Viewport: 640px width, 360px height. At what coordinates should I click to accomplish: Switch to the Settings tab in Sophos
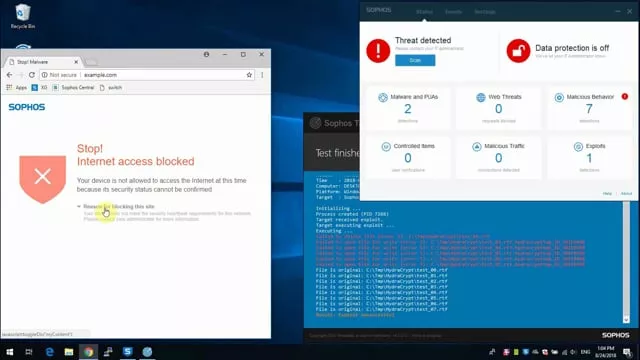coord(484,12)
